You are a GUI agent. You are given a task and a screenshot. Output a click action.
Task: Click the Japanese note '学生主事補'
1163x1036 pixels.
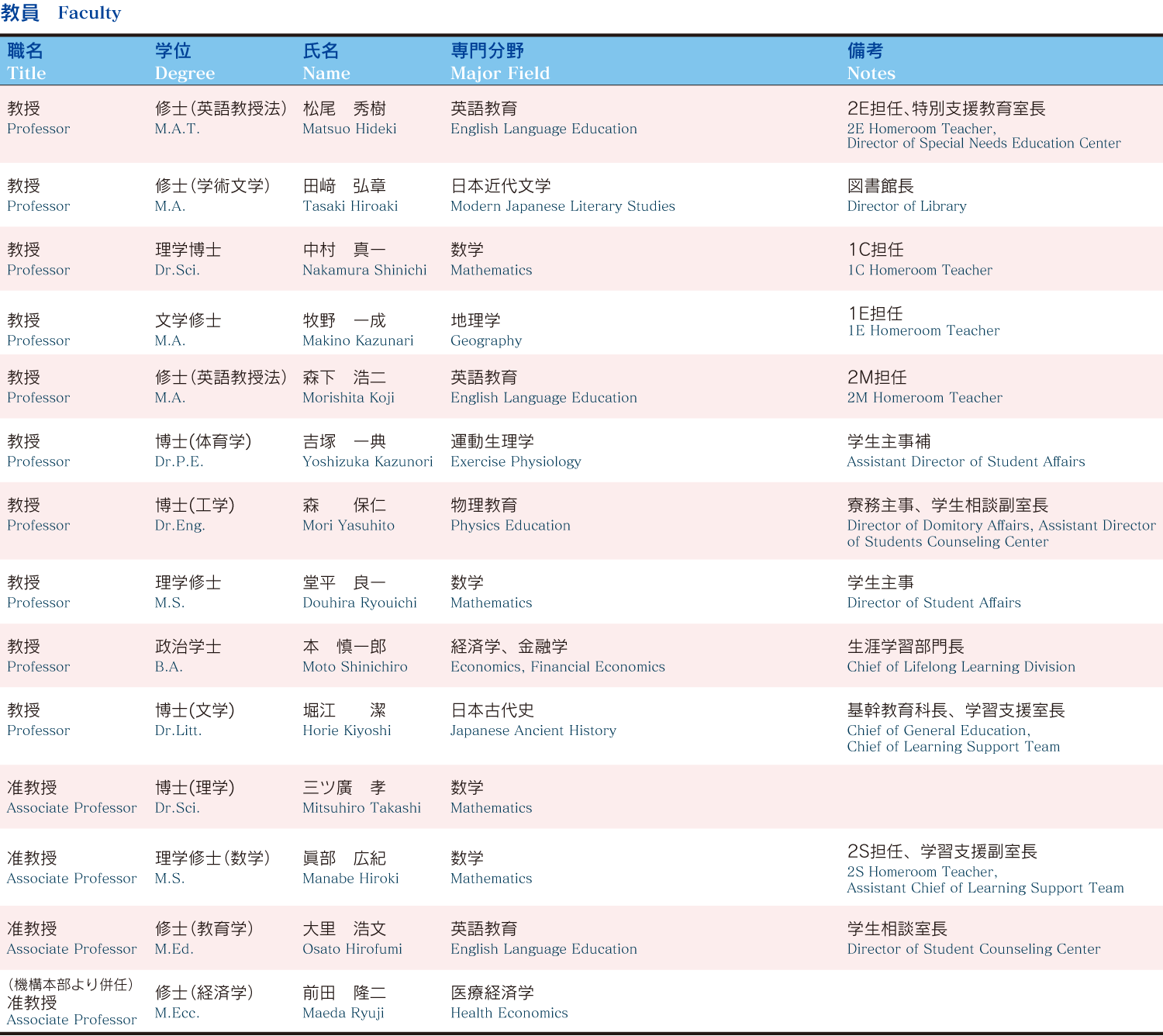889,441
